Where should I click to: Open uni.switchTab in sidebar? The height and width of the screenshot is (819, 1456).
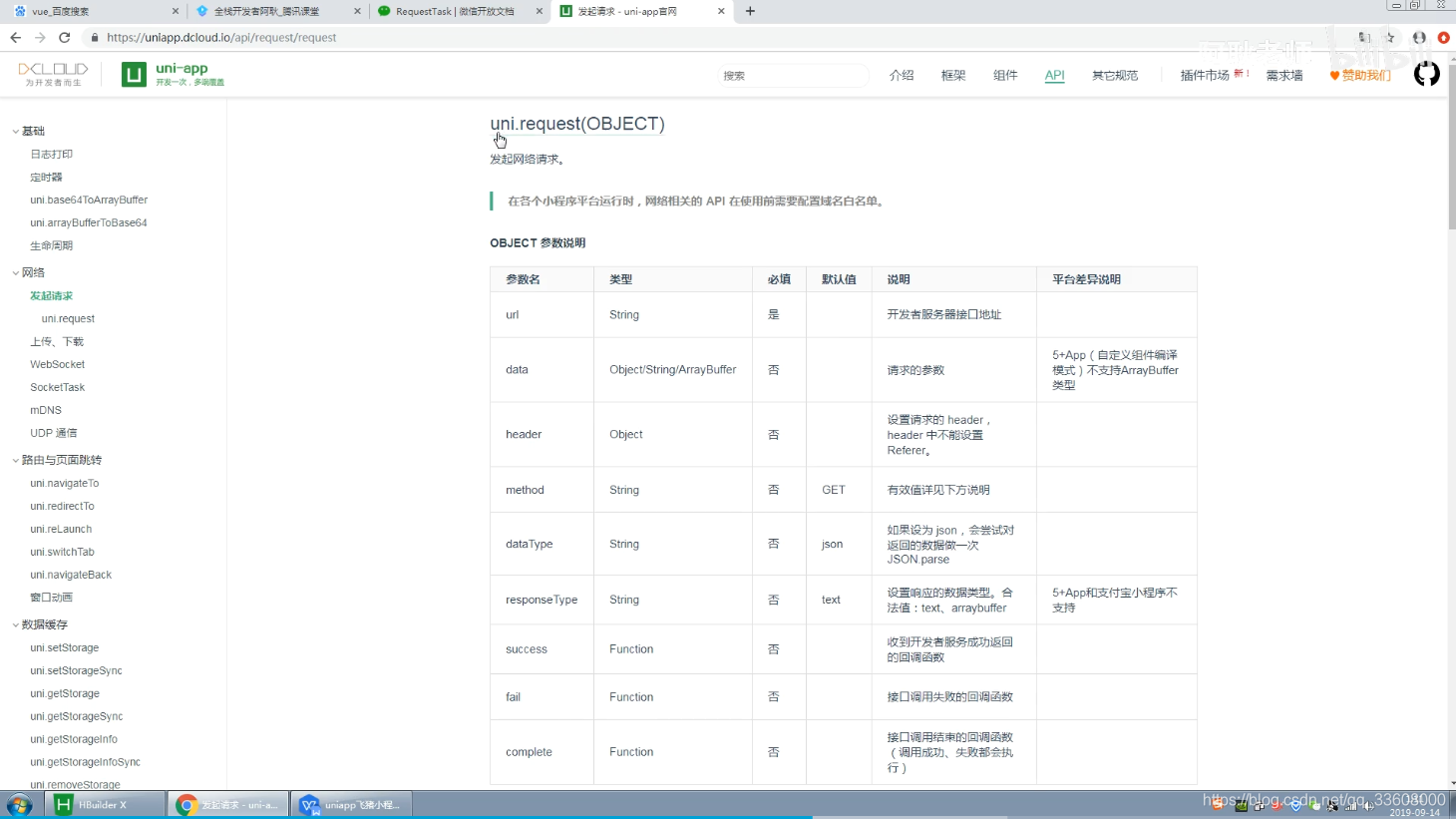(62, 552)
